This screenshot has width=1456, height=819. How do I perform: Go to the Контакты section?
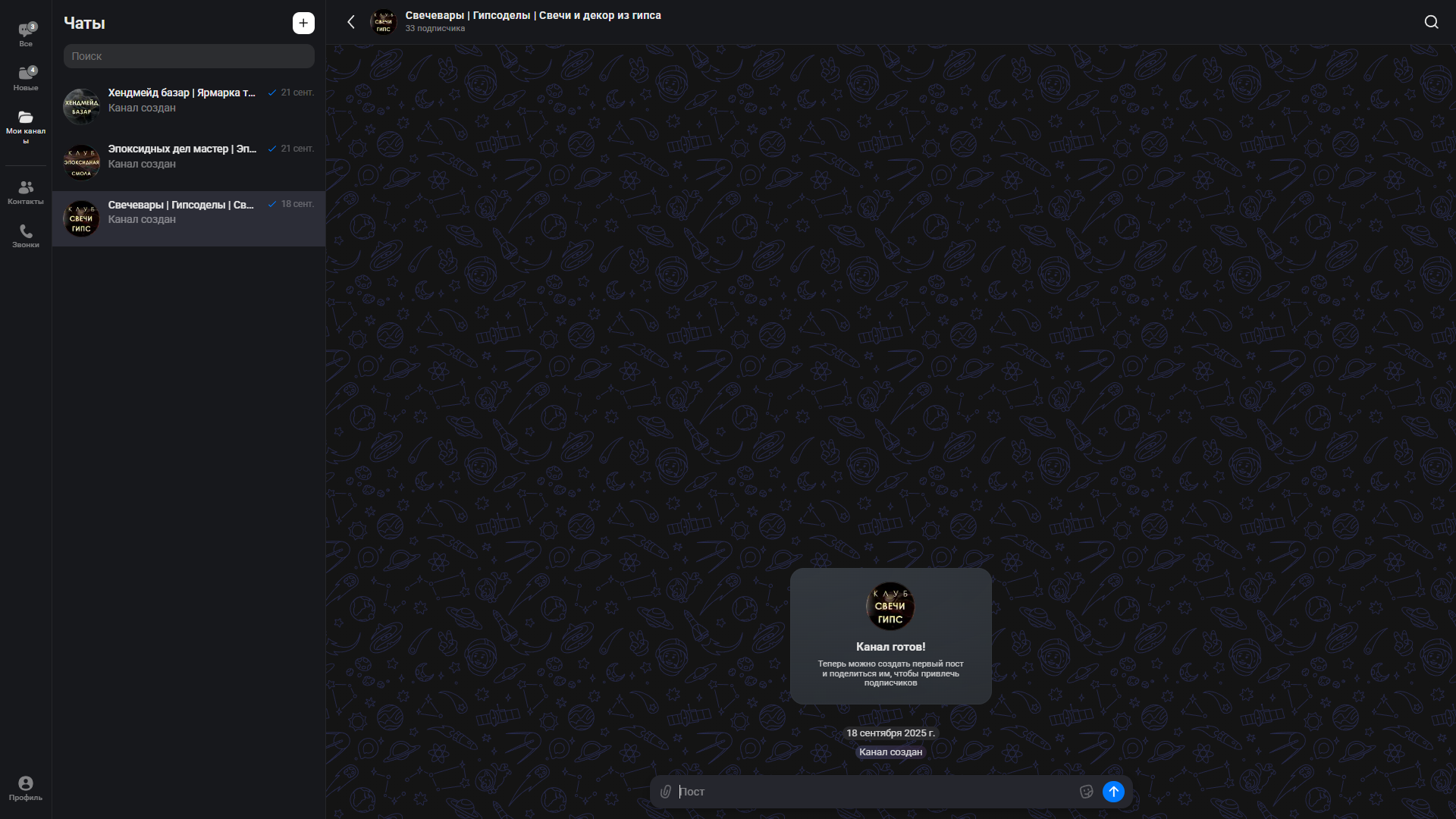26,192
